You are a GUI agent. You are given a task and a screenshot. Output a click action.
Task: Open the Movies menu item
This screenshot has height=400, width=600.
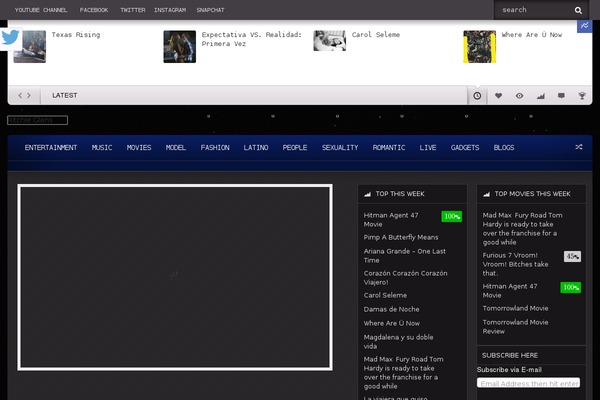tap(139, 148)
